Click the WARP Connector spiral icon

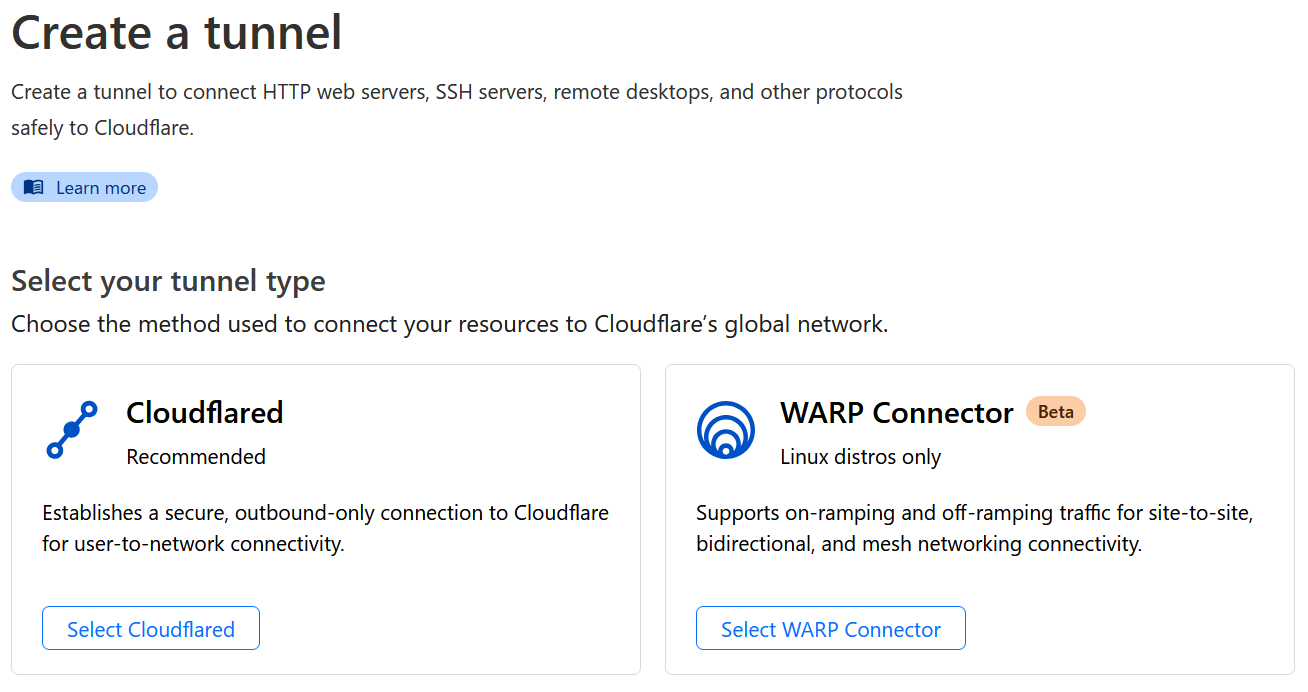(x=726, y=430)
